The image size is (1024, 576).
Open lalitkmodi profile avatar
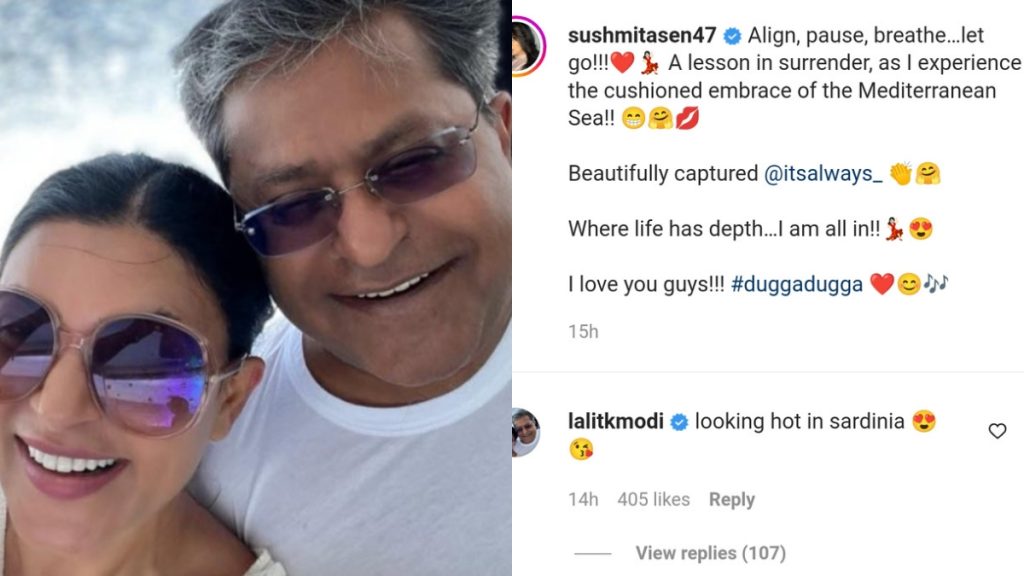[526, 432]
